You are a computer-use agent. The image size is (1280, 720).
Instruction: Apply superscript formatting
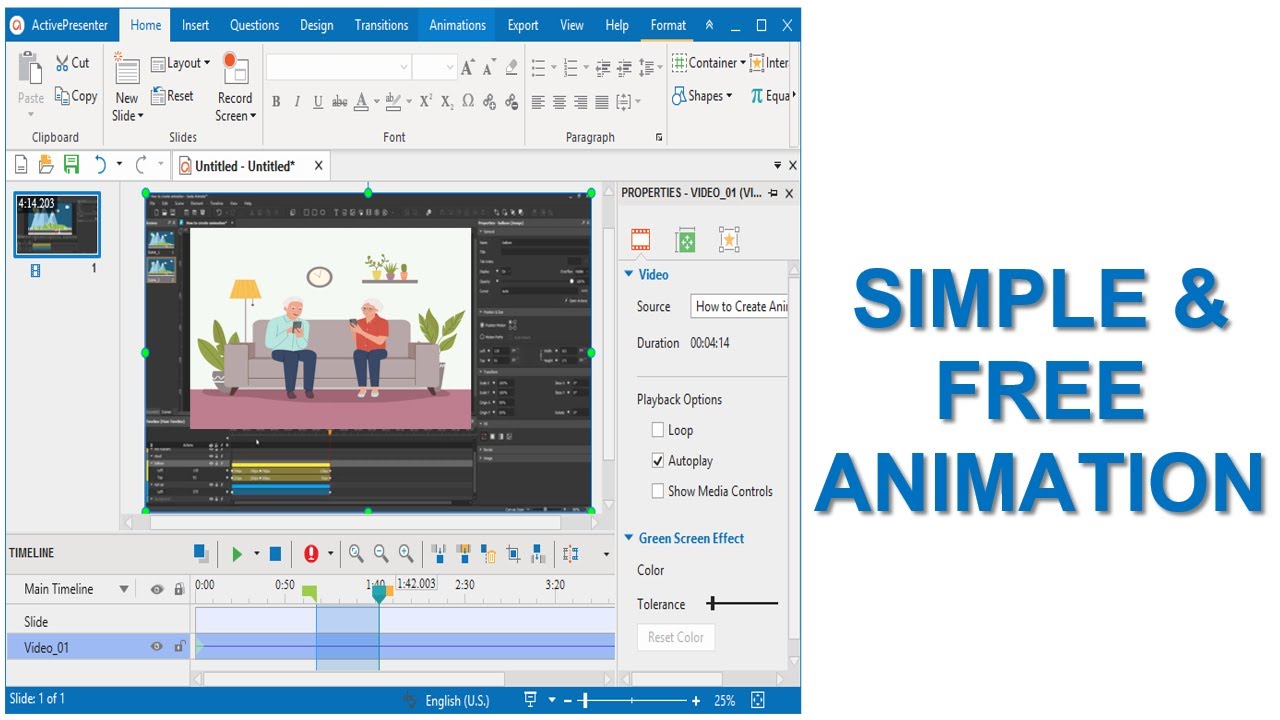pyautogui.click(x=425, y=101)
